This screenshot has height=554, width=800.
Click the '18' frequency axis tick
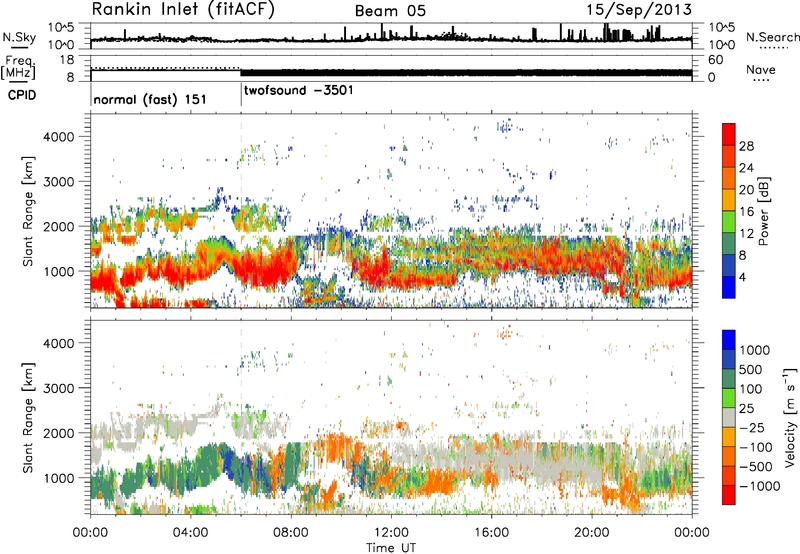coord(67,60)
